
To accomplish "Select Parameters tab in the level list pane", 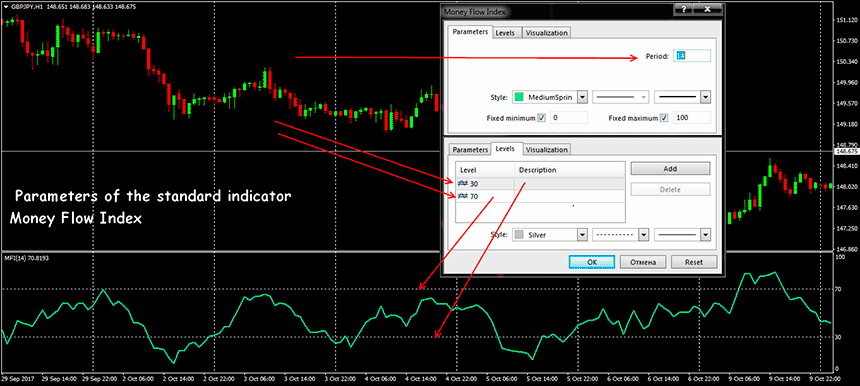I will (469, 150).
